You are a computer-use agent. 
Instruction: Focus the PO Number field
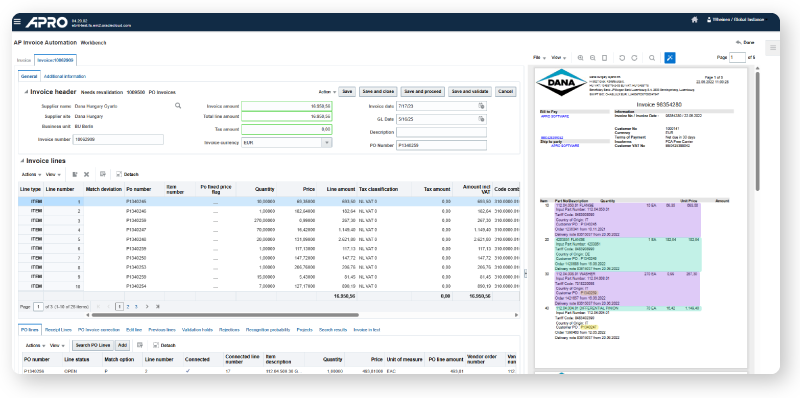pyautogui.click(x=441, y=145)
